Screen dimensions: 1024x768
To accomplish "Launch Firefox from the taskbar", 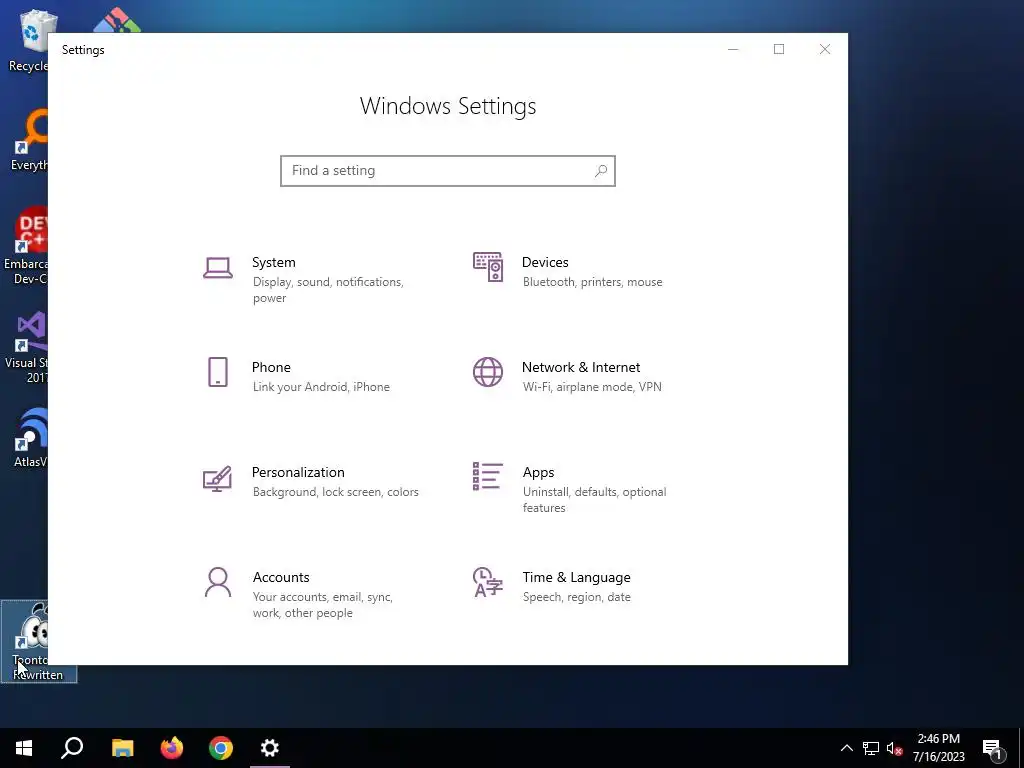I will point(172,748).
